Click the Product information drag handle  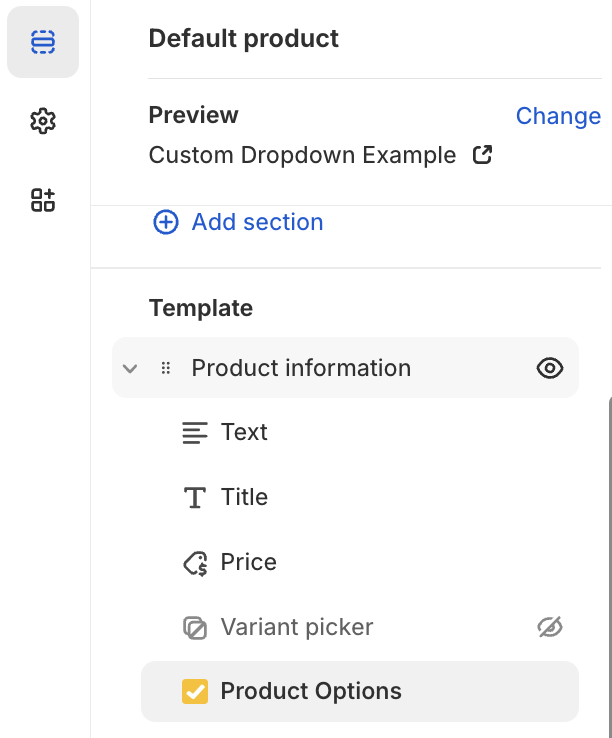click(166, 368)
